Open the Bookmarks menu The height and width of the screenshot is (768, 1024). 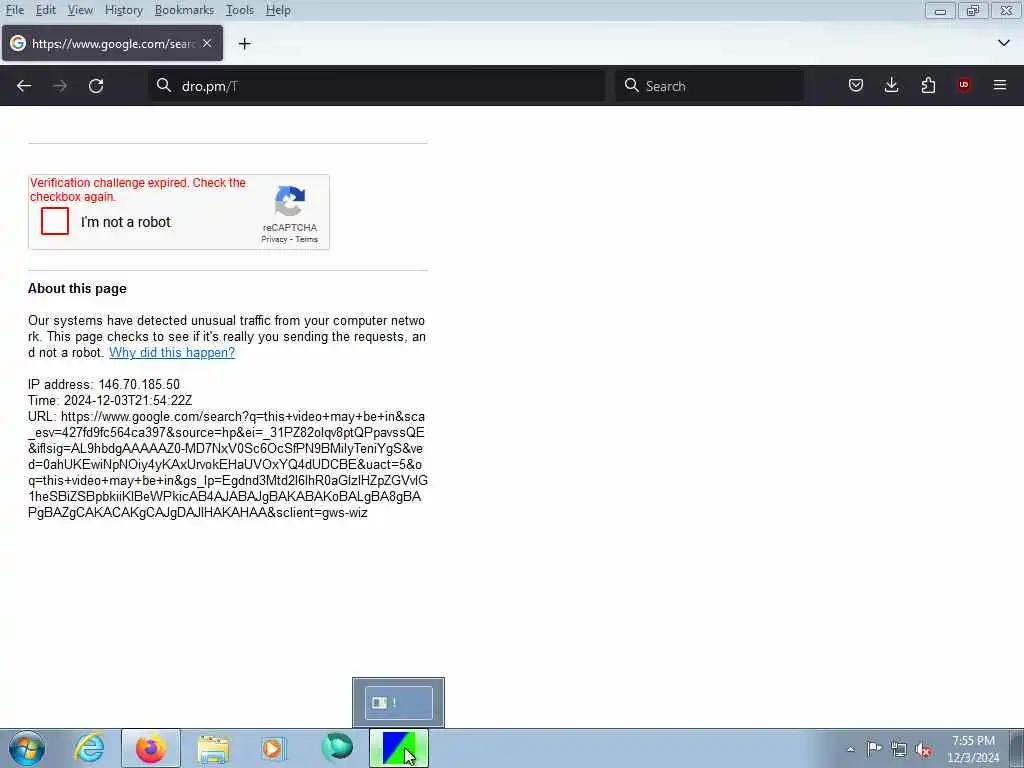coord(184,10)
